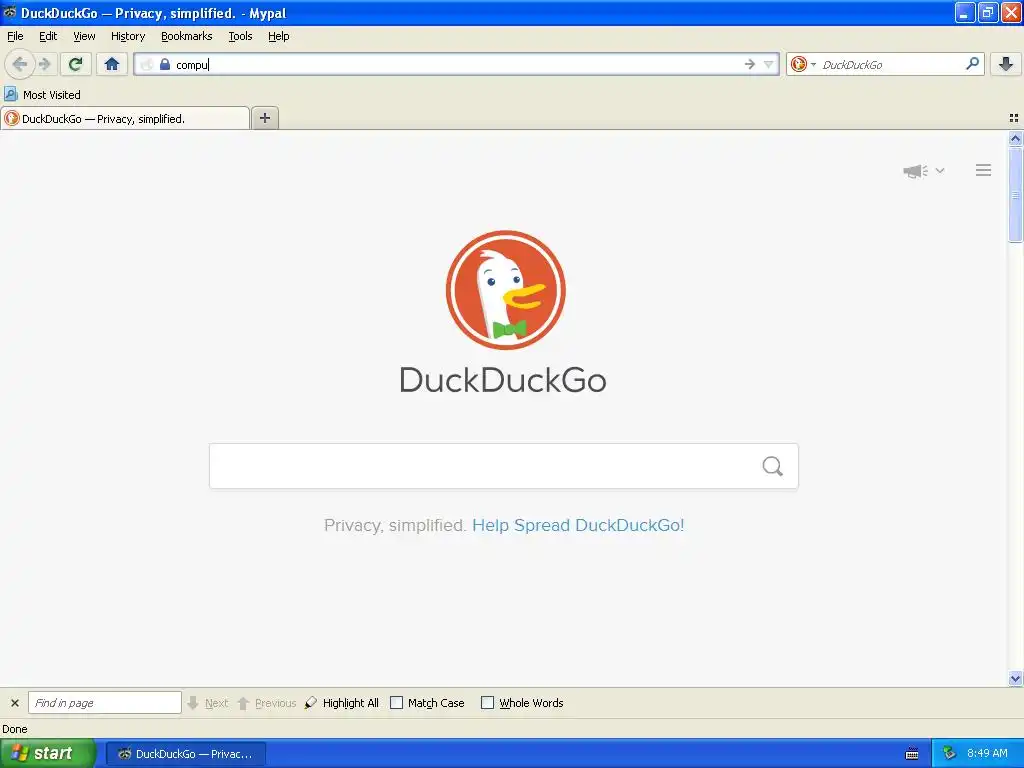This screenshot has height=768, width=1024.
Task: Enable the Whole Words checkbox
Action: [487, 703]
